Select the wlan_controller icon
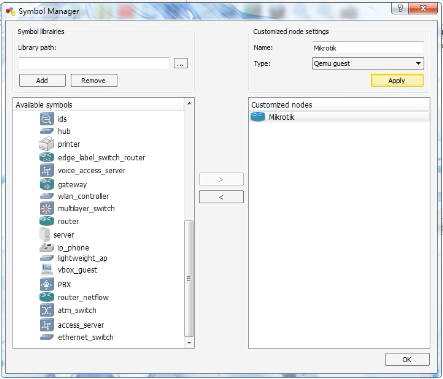Image resolution: width=443 pixels, height=379 pixels. pyautogui.click(x=47, y=196)
